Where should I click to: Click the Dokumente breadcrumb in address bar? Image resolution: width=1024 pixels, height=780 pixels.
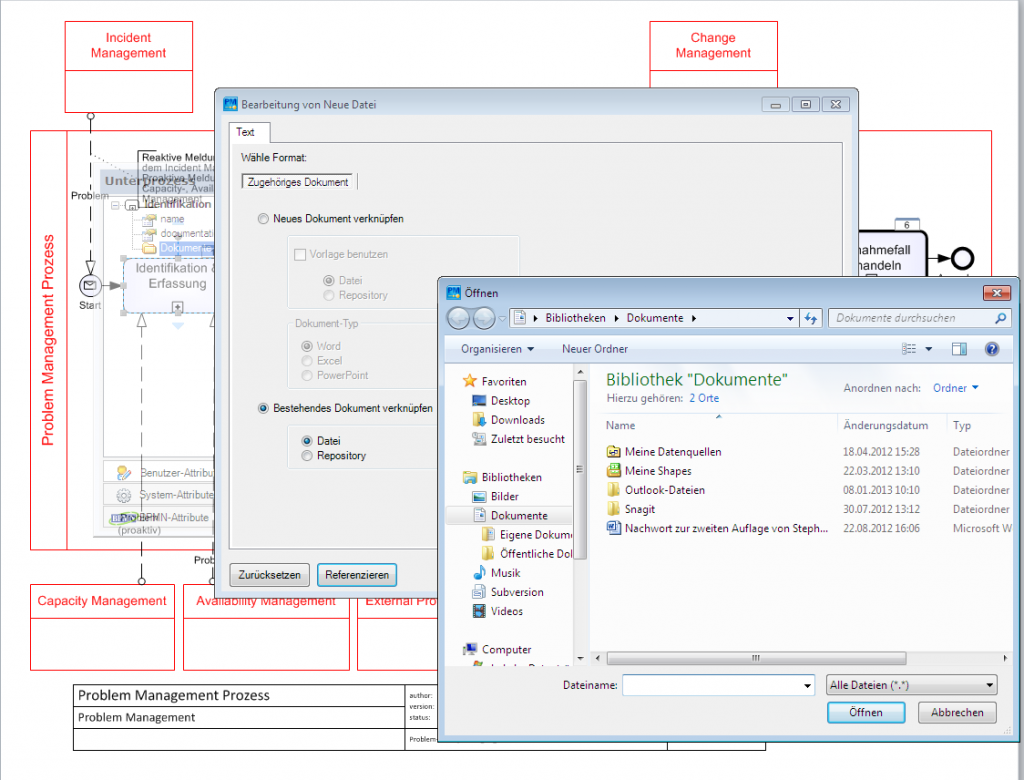coord(655,318)
